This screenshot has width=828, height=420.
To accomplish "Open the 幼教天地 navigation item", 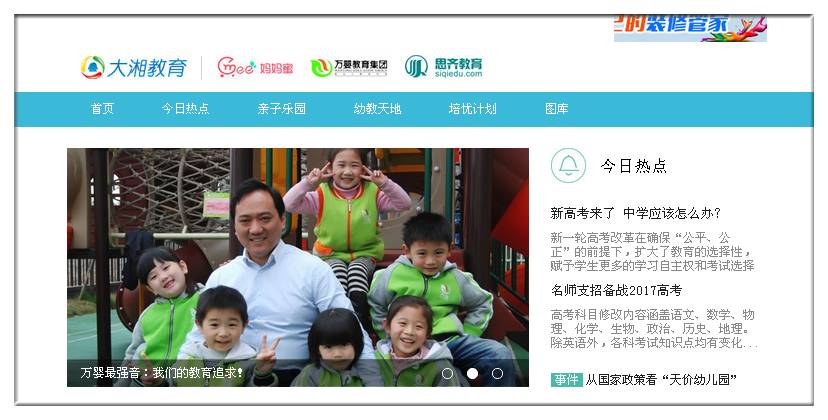I will [x=378, y=109].
